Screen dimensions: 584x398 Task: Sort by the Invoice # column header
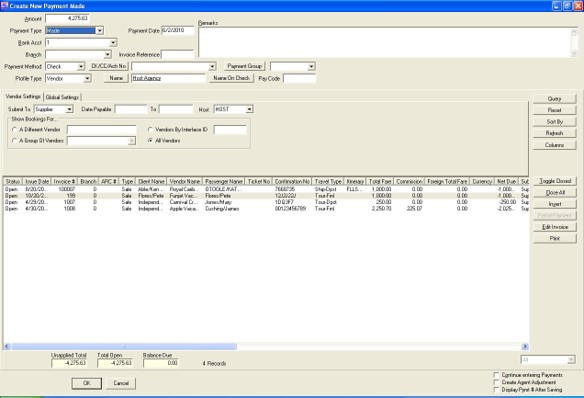point(64,181)
